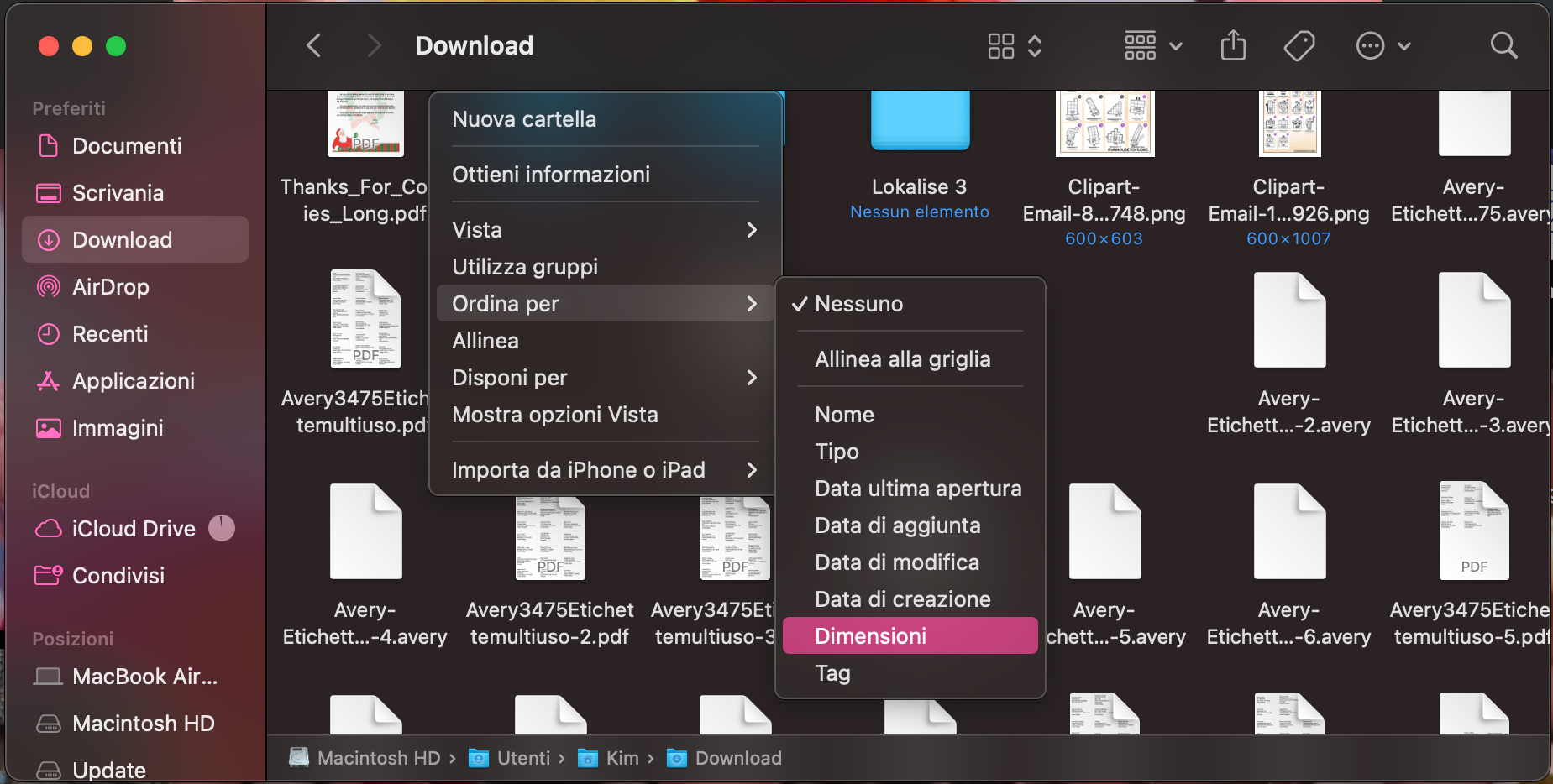Open Utenti from the path bar

pyautogui.click(x=523, y=758)
